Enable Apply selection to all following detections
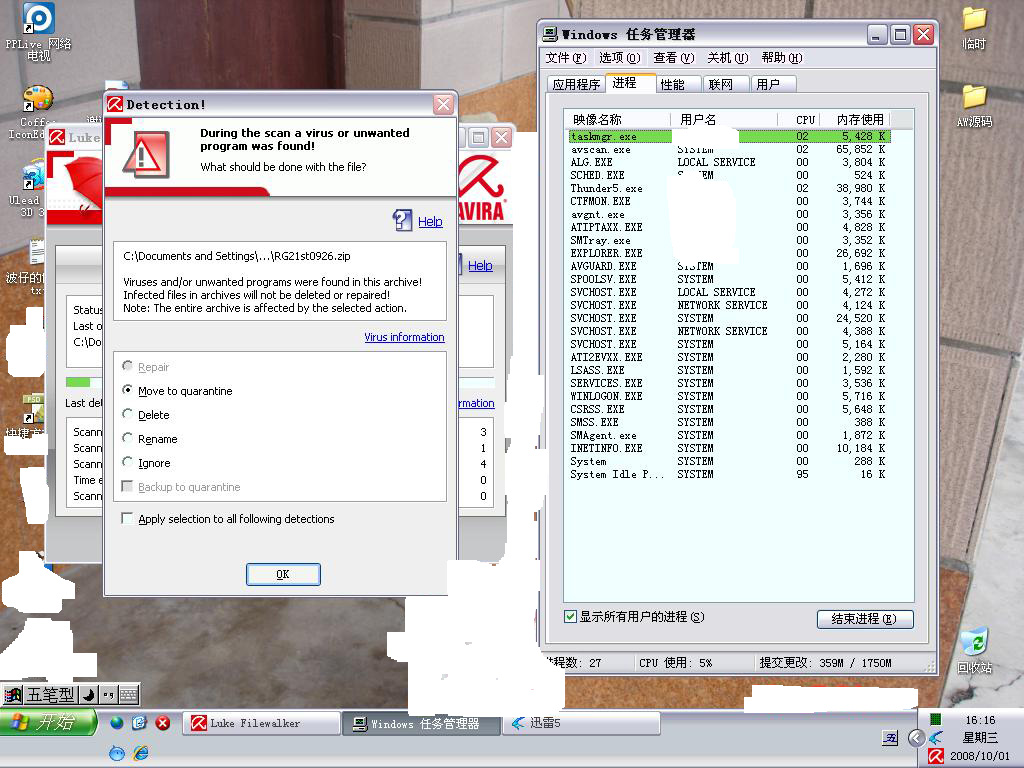Viewport: 1024px width, 768px height. click(127, 519)
